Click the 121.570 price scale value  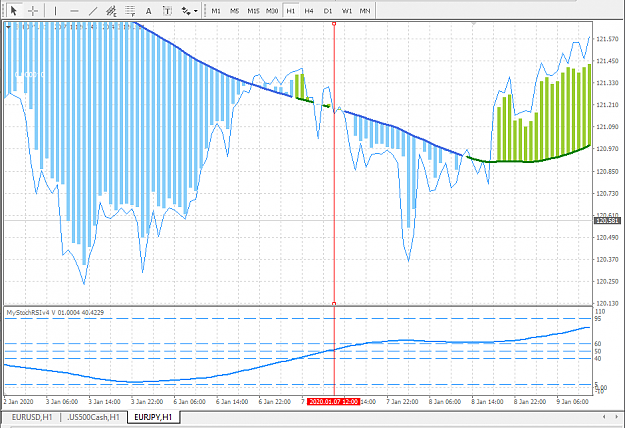pos(607,39)
